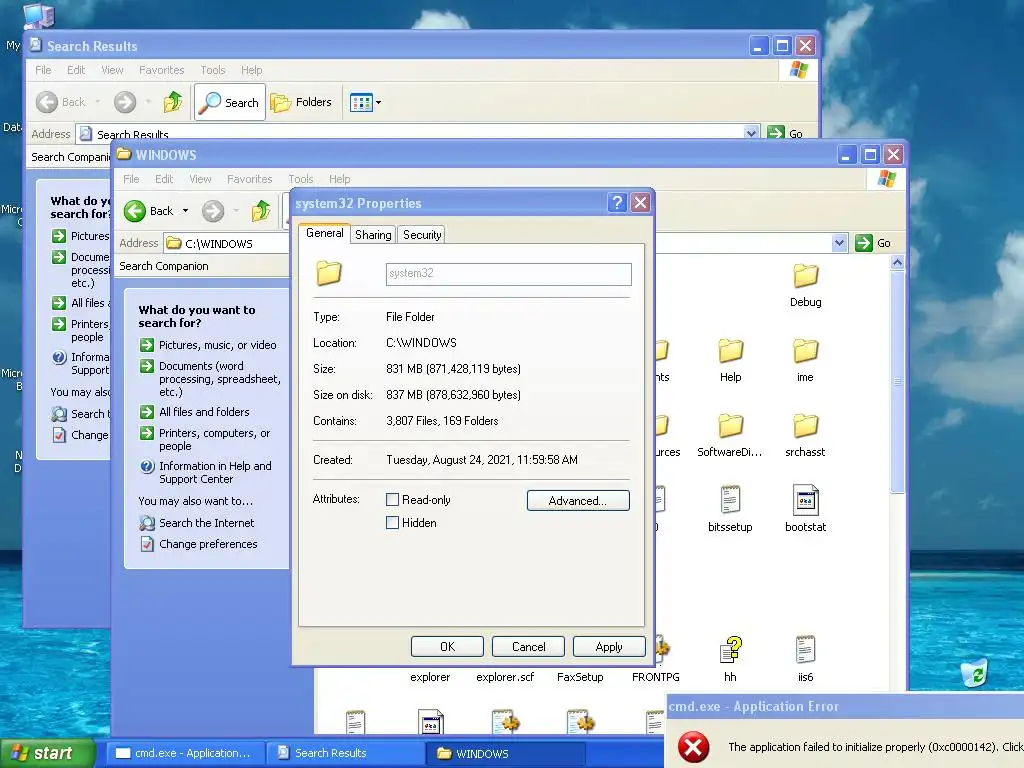Viewport: 1024px width, 768px height.
Task: Switch to the Sharing tab
Action: (373, 234)
